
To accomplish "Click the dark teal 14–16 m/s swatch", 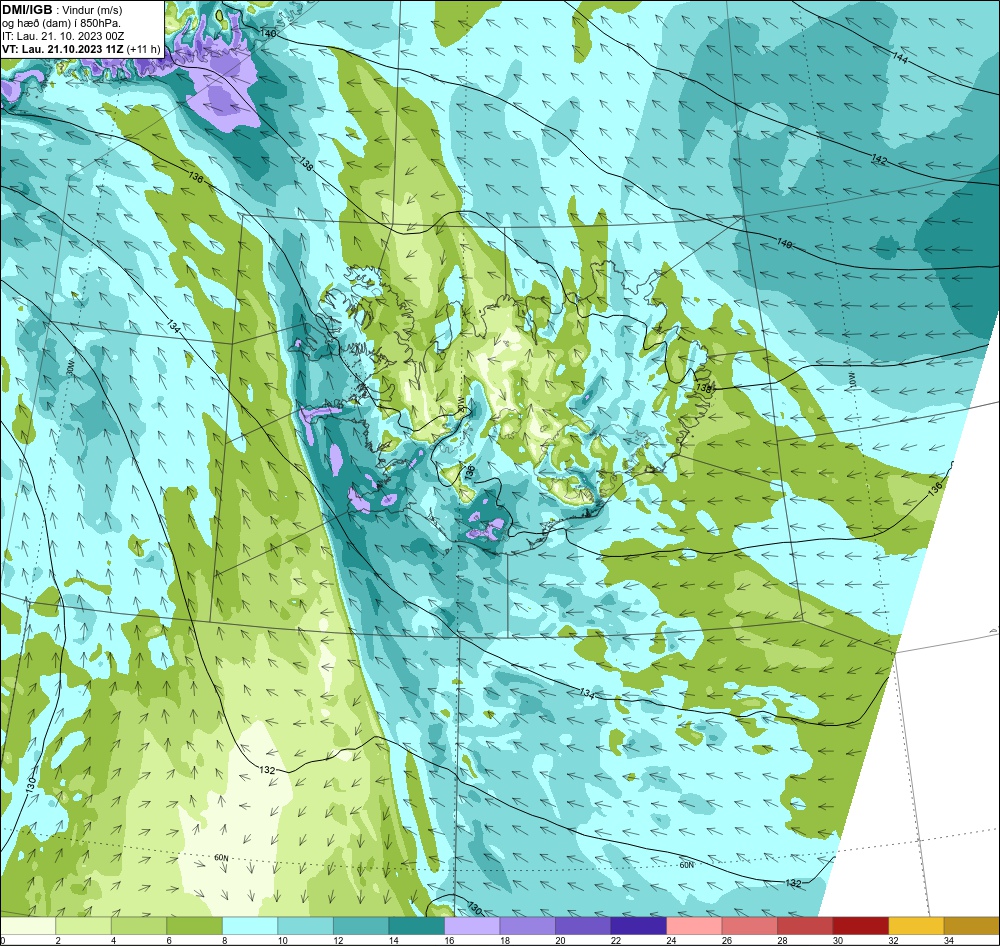I will click(x=416, y=925).
